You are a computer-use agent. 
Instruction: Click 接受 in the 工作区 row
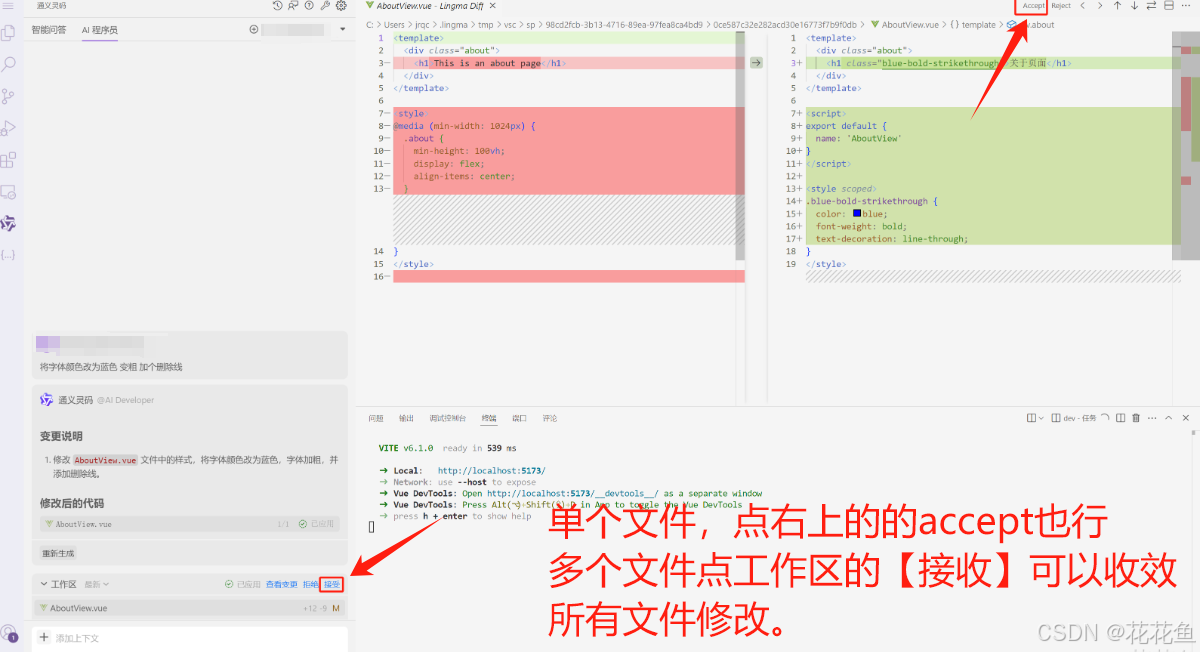pos(332,584)
